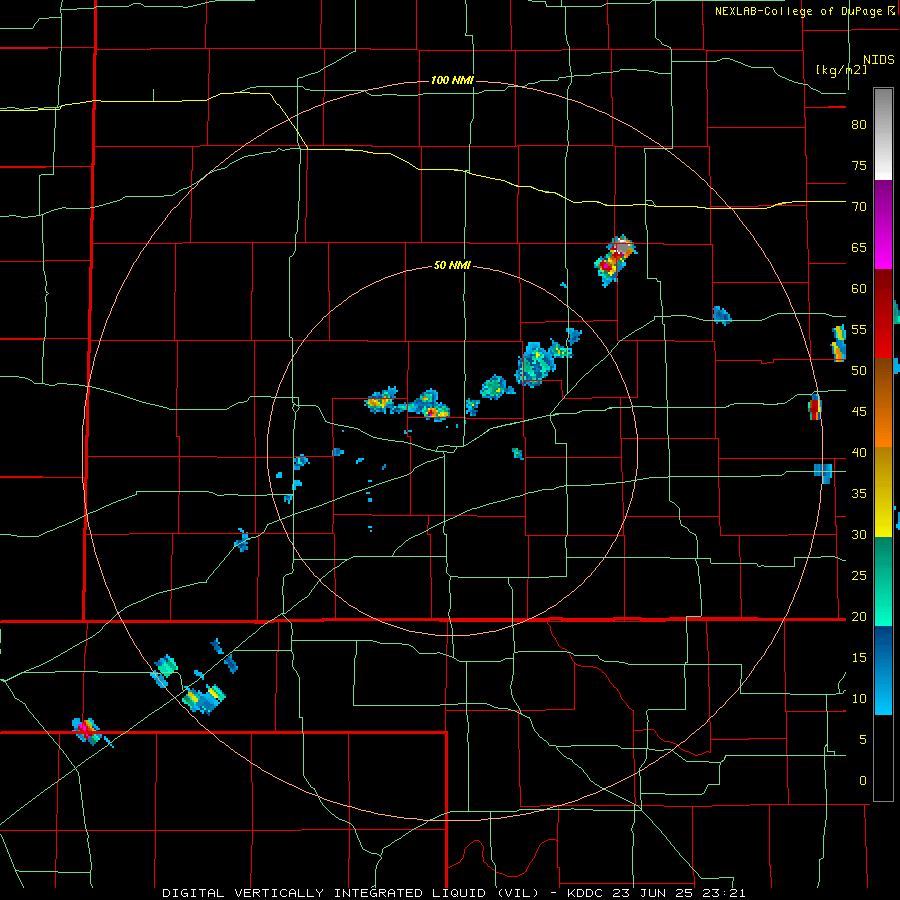Image resolution: width=900 pixels, height=900 pixels.
Task: Click the 5 value on color scale
Action: (863, 739)
